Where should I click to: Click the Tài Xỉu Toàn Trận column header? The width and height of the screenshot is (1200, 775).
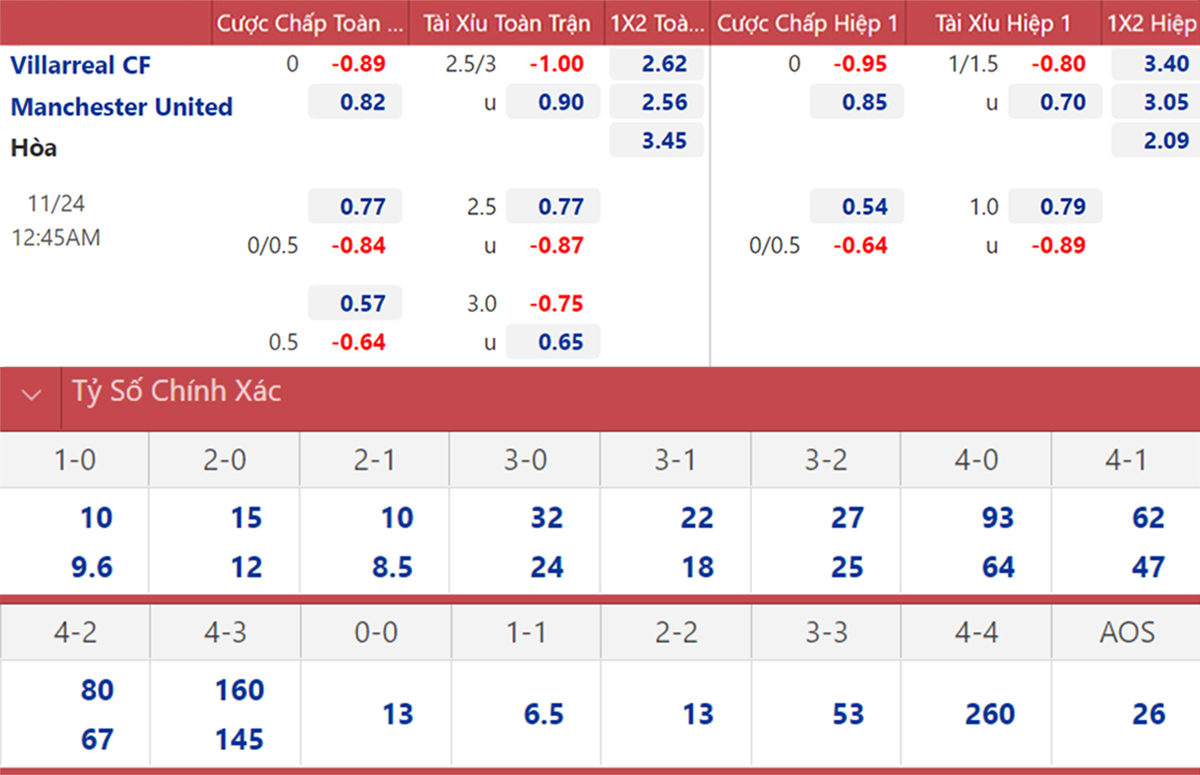pos(507,22)
